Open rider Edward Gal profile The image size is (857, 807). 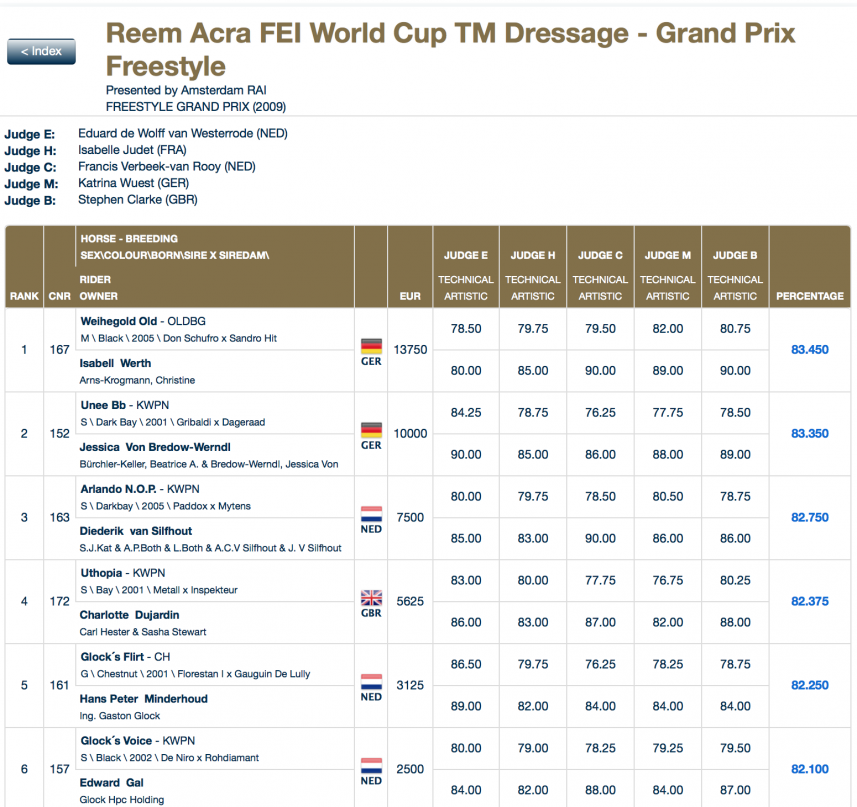[x=112, y=783]
